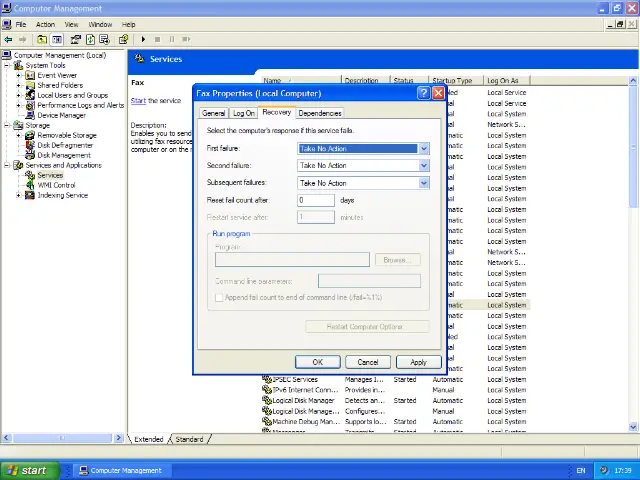The image size is (640, 480).
Task: Click services list scroll up arrow
Action: click(x=633, y=80)
